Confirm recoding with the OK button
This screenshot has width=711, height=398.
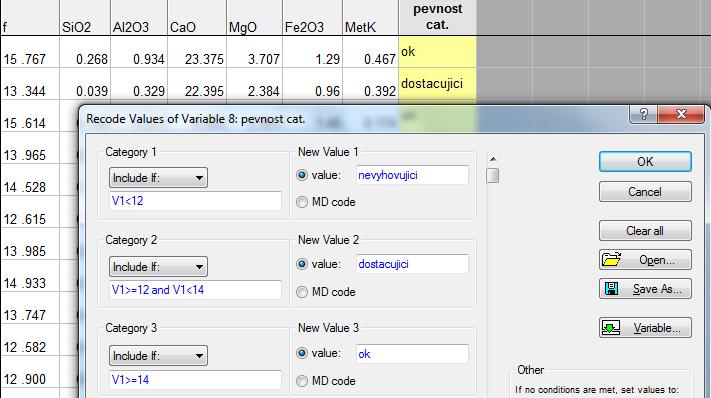tap(645, 162)
